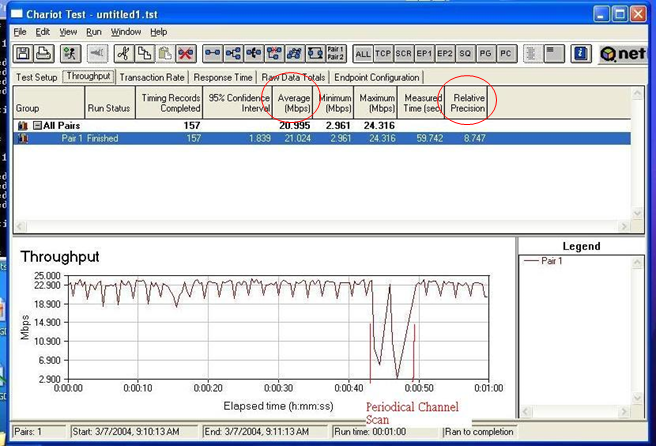Image resolution: width=656 pixels, height=446 pixels.
Task: Click the results table down arrow
Action: coord(637,213)
